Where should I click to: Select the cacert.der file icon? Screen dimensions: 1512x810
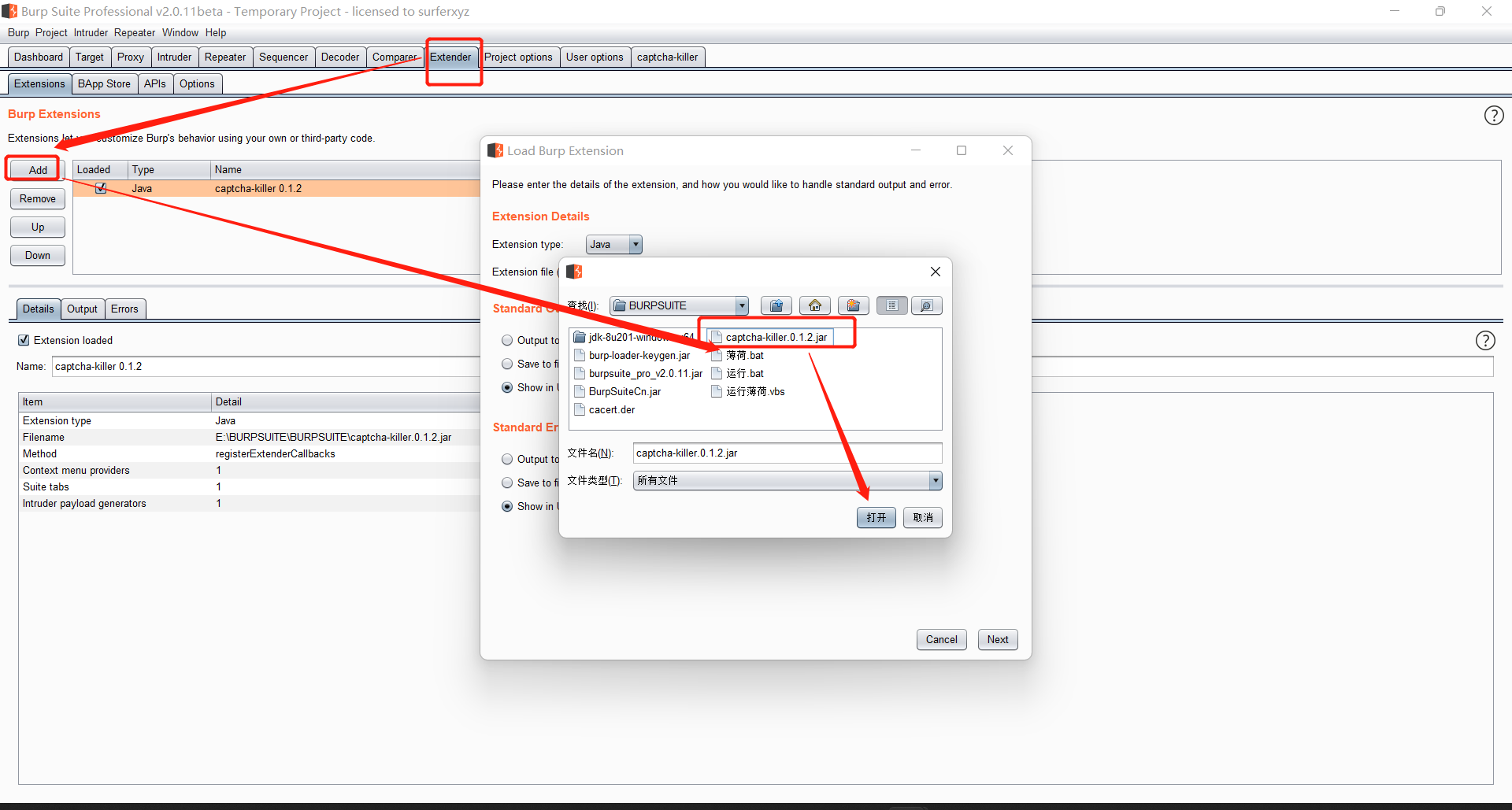click(x=580, y=409)
